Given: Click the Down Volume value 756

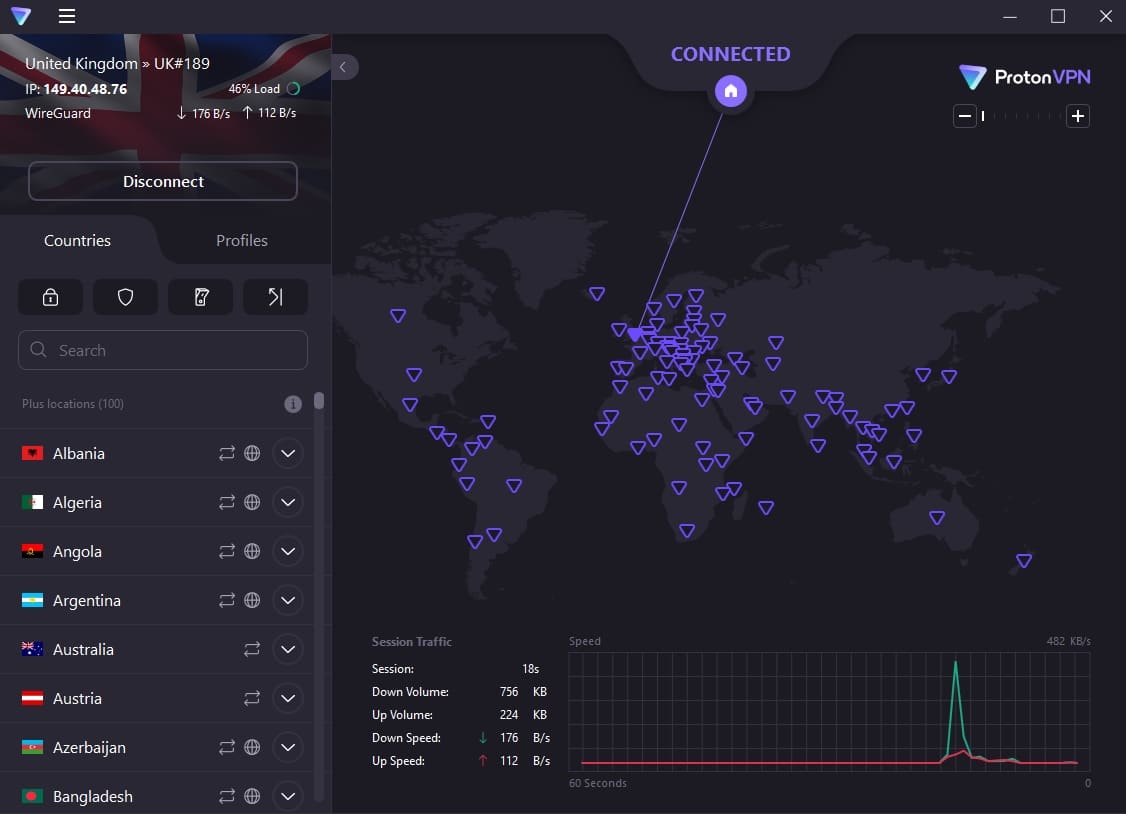Looking at the screenshot, I should (x=509, y=692).
